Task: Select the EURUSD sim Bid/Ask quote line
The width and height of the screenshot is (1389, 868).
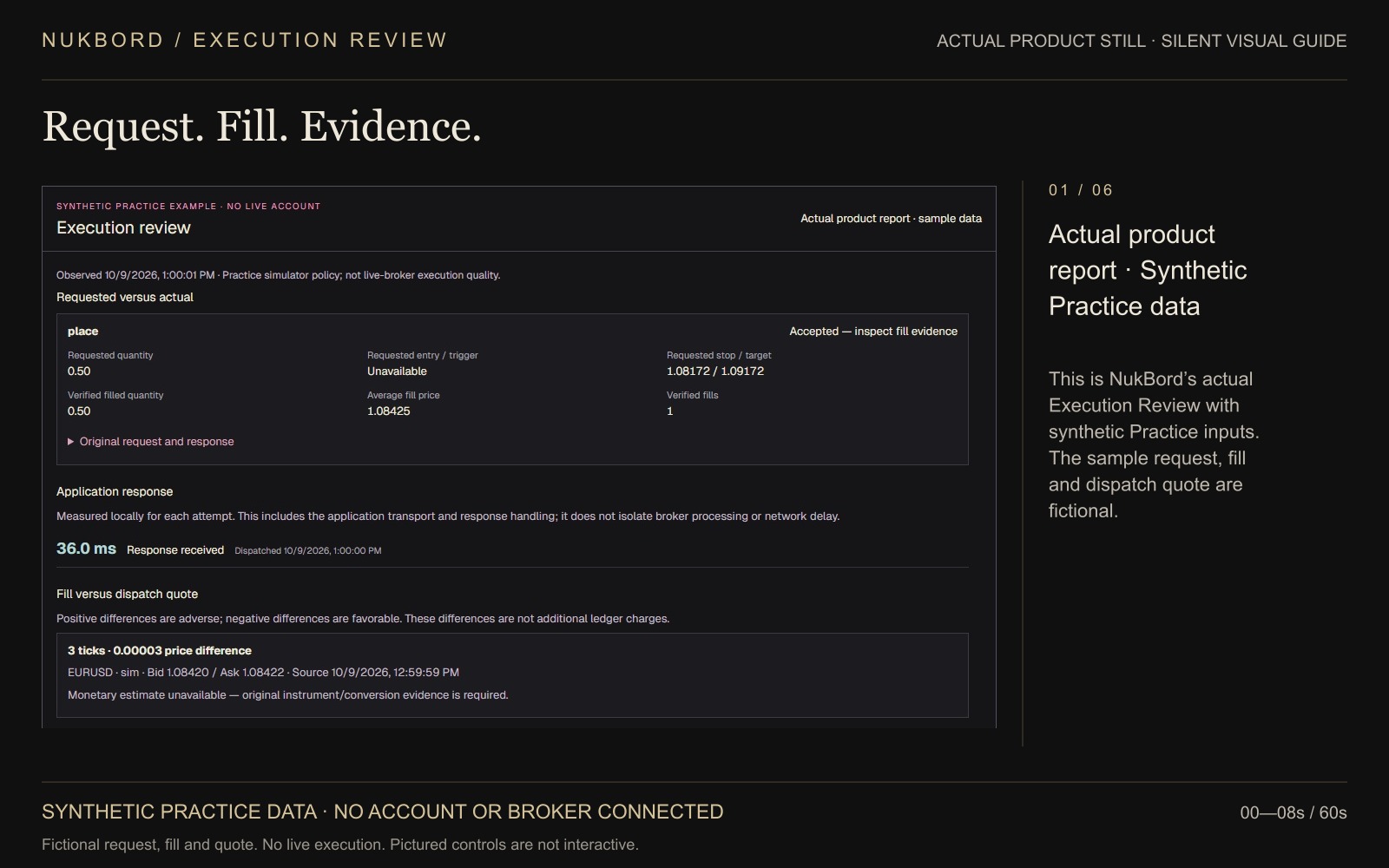Action: 263,673
